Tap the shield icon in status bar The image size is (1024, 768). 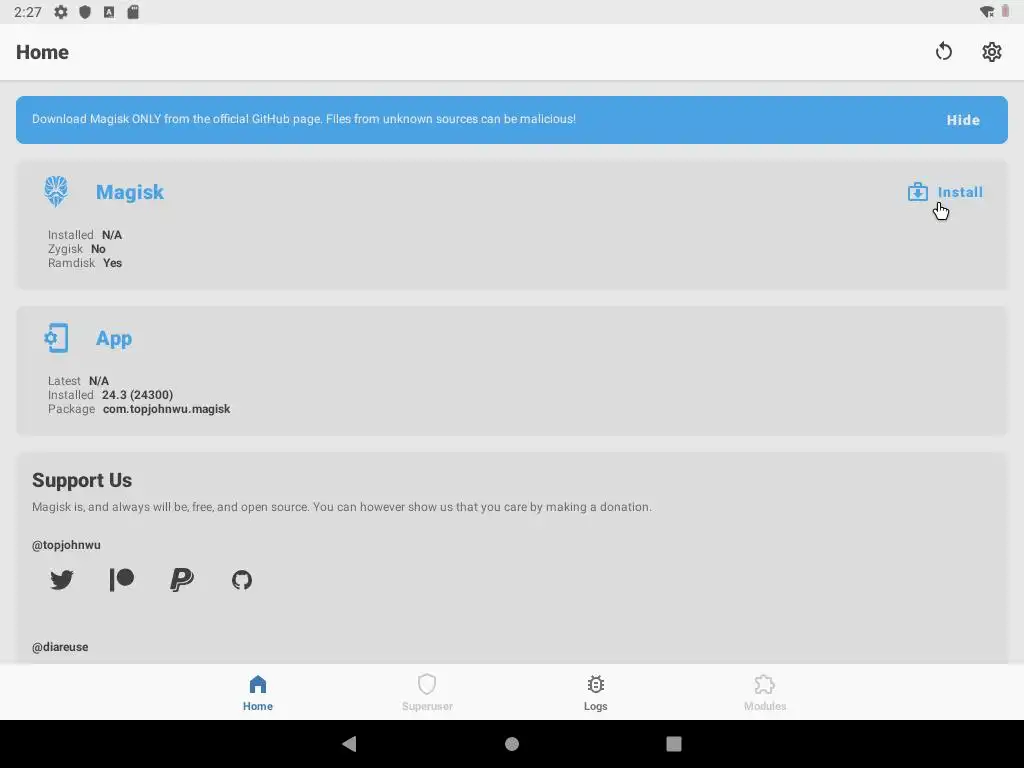(x=85, y=12)
